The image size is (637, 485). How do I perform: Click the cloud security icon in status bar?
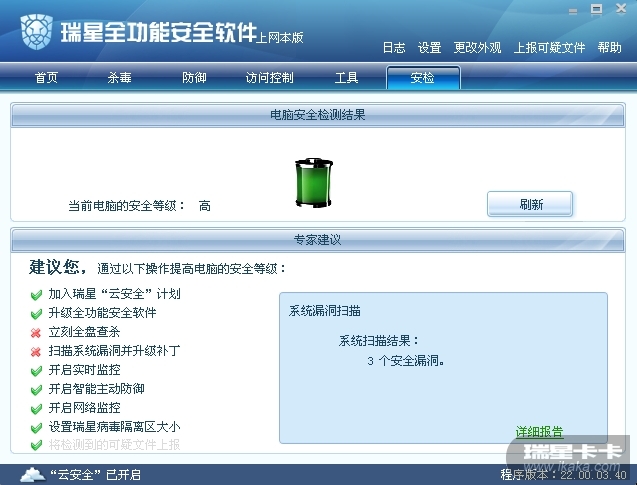click(x=32, y=474)
